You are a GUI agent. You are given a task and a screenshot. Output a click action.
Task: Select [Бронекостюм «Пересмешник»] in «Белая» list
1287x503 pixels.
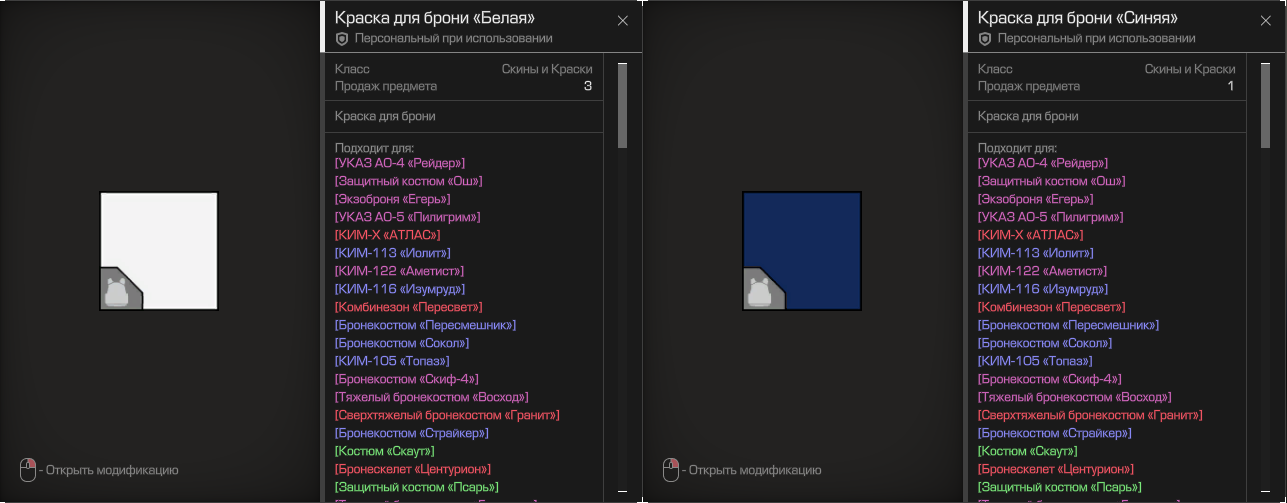pyautogui.click(x=426, y=325)
